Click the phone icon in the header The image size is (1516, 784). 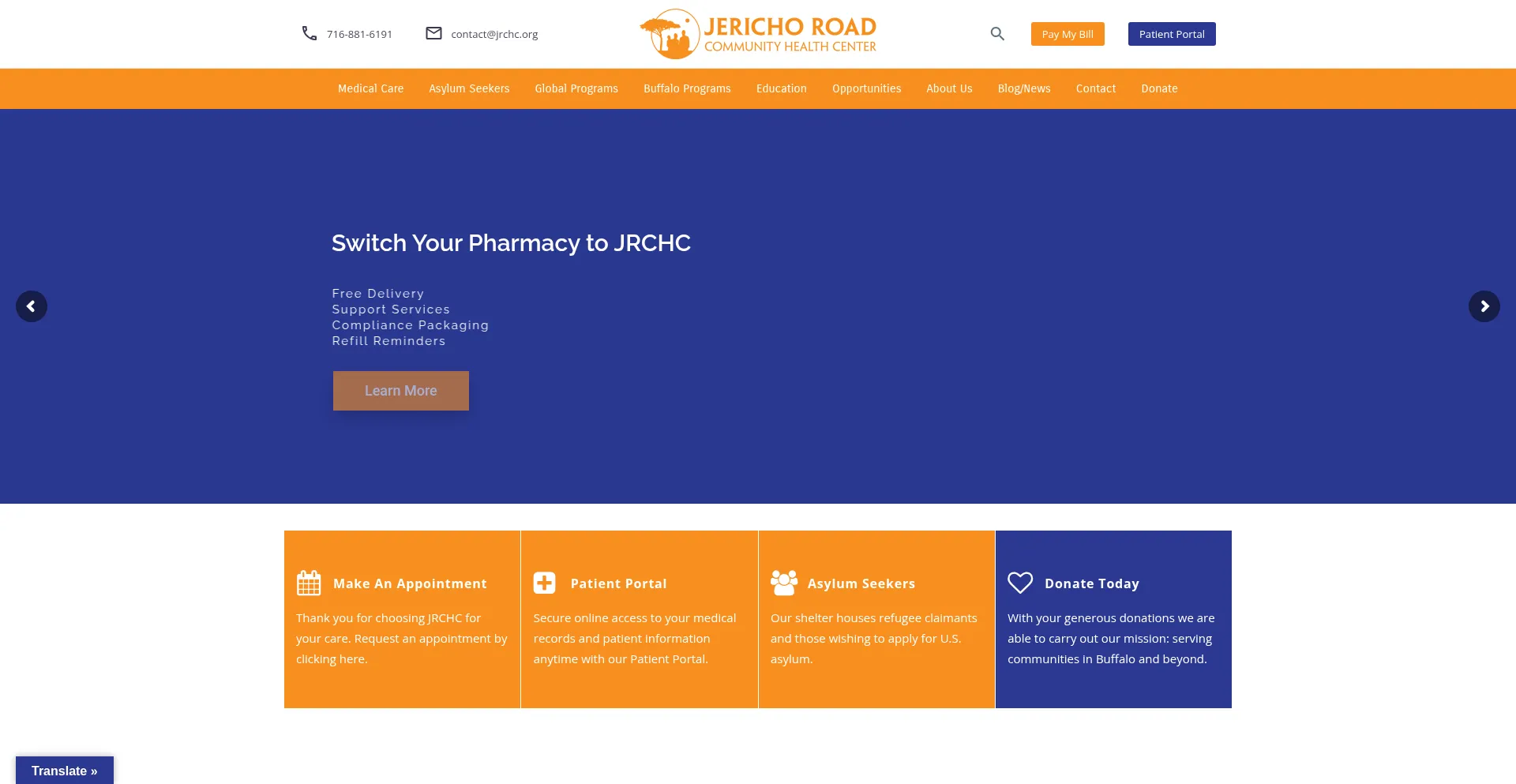310,34
